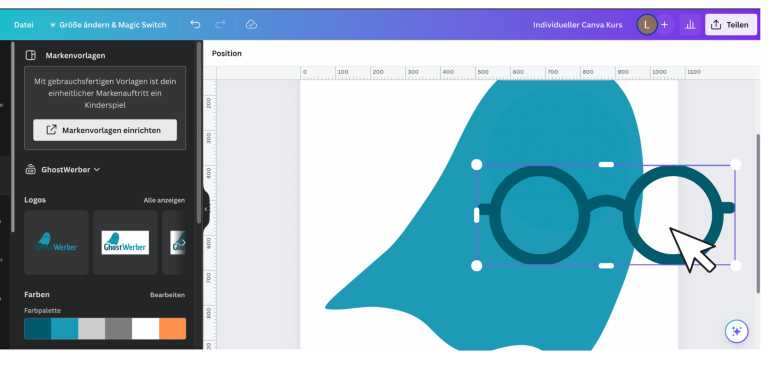Select the GhostWerber logo on white background
The height and width of the screenshot is (384, 768).
(125, 242)
